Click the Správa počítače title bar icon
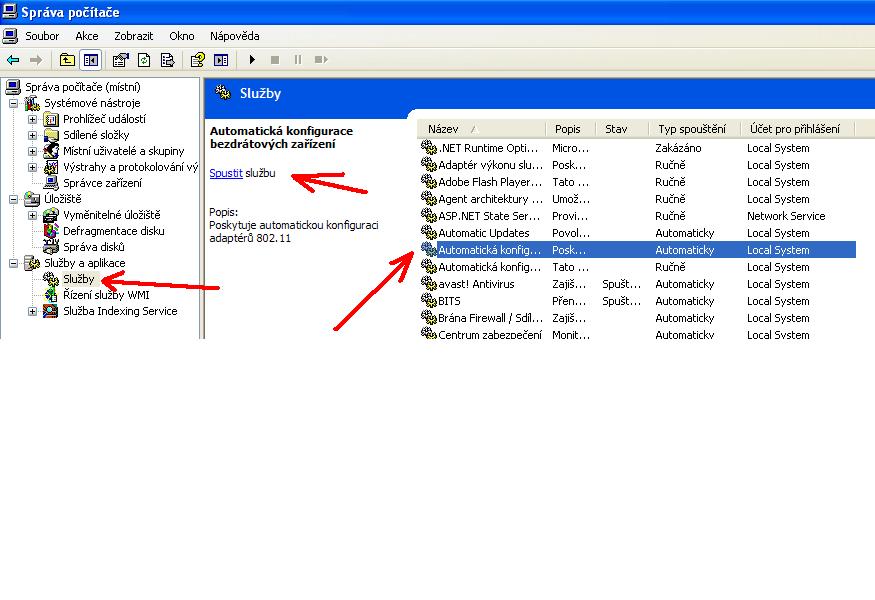Screen dimensions: 875x600 [x=9, y=11]
